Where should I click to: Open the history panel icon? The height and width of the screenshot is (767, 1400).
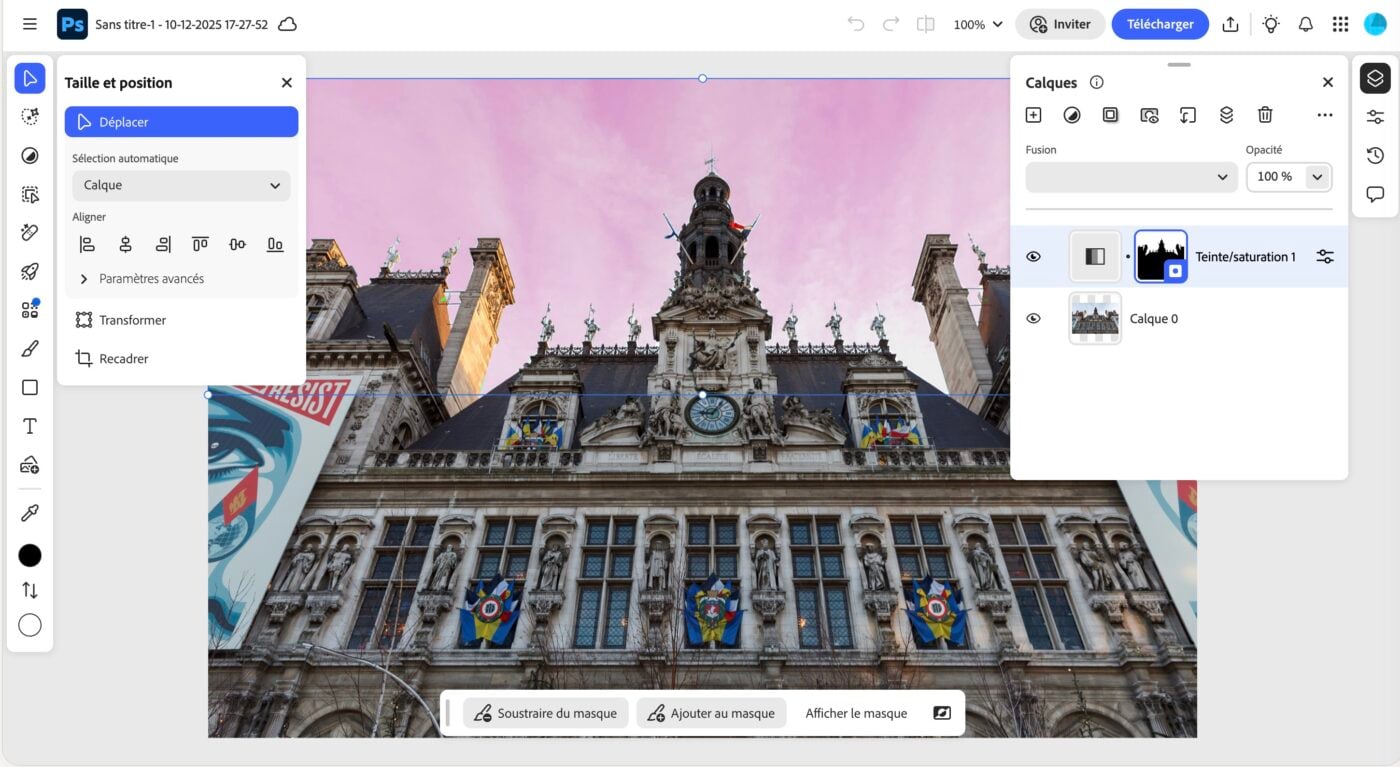(1375, 155)
